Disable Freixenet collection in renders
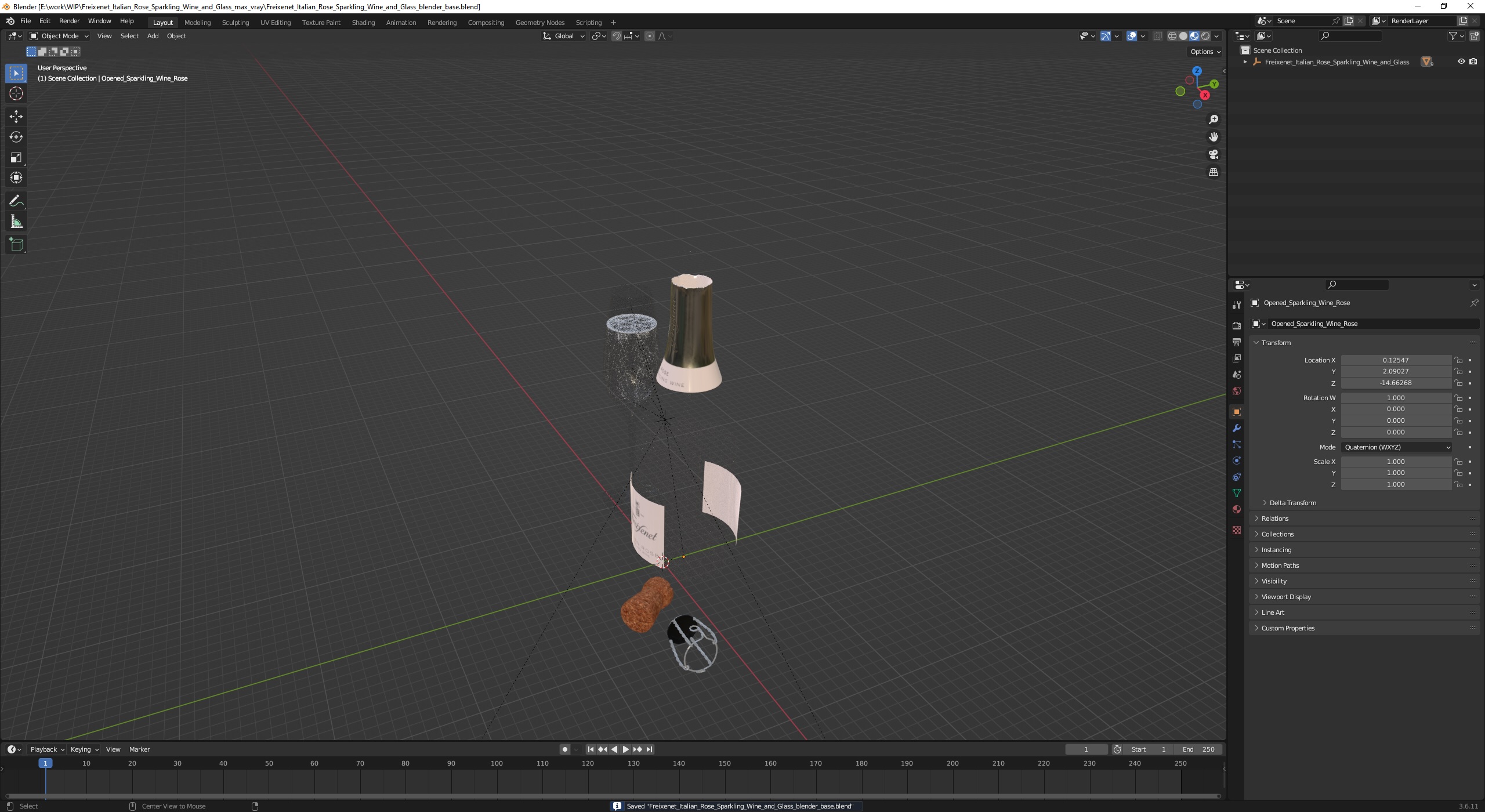This screenshot has width=1485, height=812. pos(1473,61)
